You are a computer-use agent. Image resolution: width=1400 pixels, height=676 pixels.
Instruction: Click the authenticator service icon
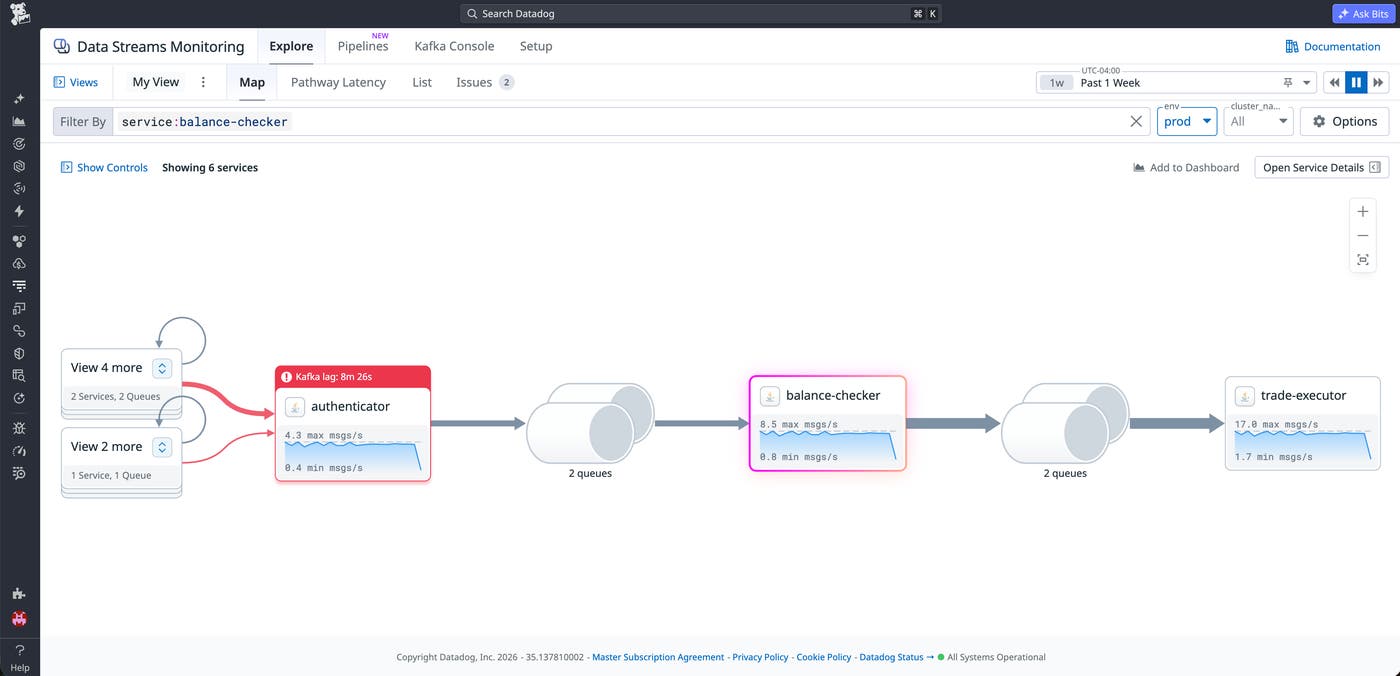295,407
